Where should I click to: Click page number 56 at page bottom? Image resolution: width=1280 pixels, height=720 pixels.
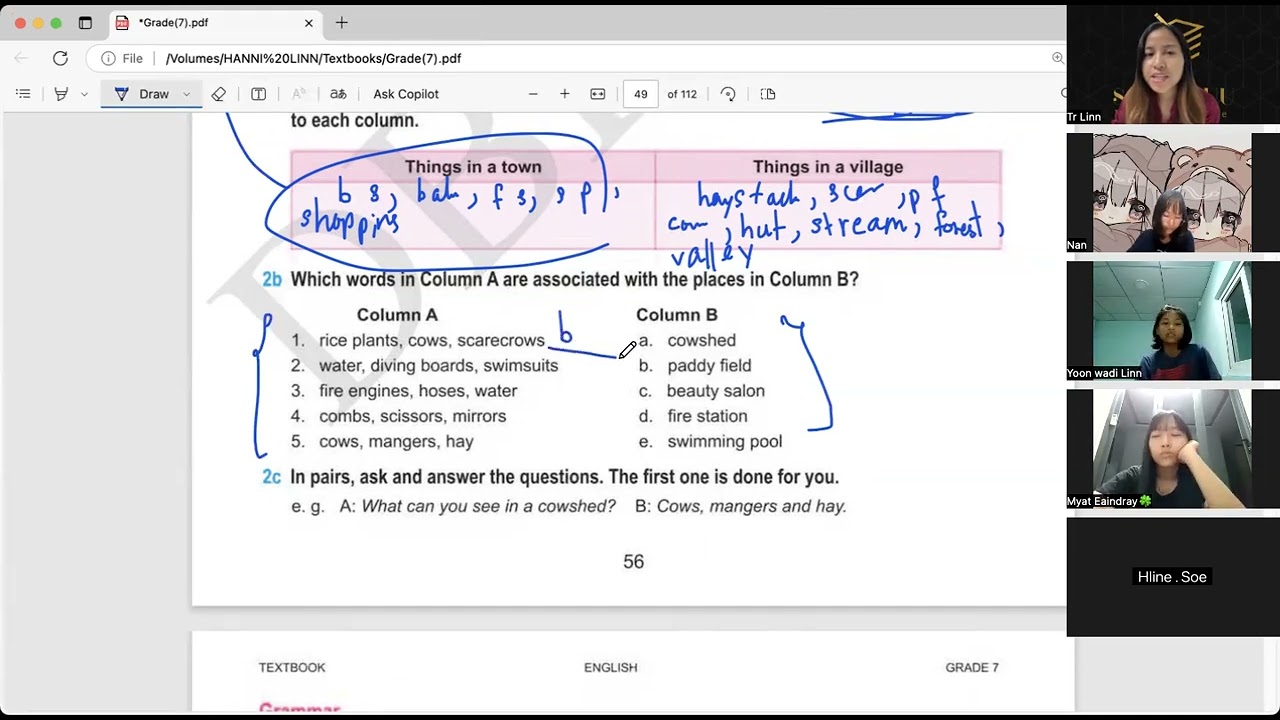coord(634,562)
